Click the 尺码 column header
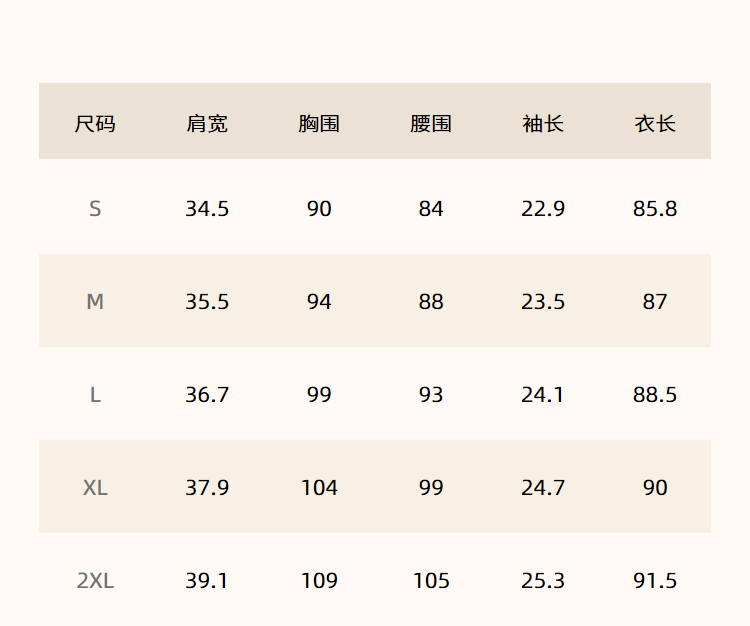The height and width of the screenshot is (626, 750). [x=95, y=124]
